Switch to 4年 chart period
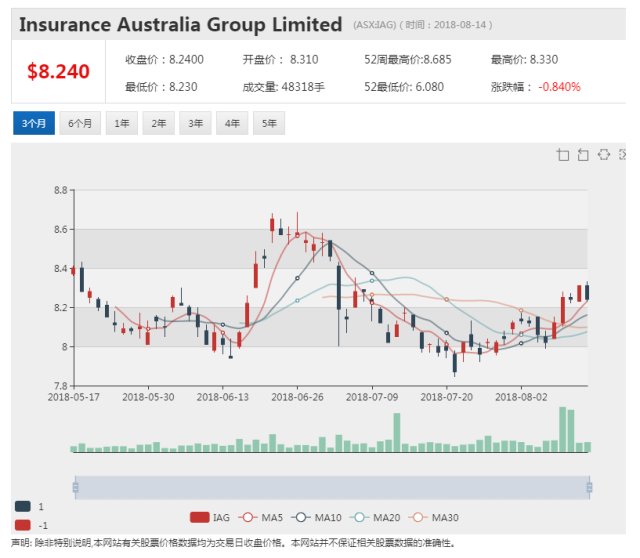This screenshot has width=640, height=558. pos(232,124)
